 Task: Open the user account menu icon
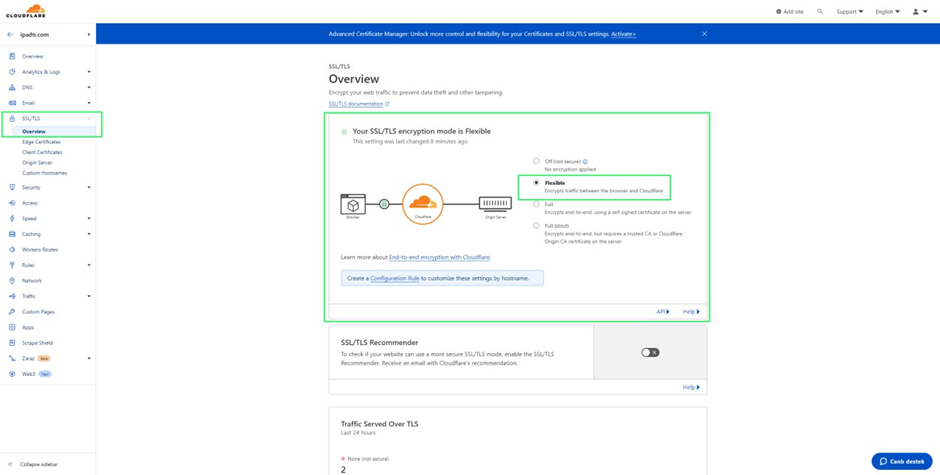(916, 11)
